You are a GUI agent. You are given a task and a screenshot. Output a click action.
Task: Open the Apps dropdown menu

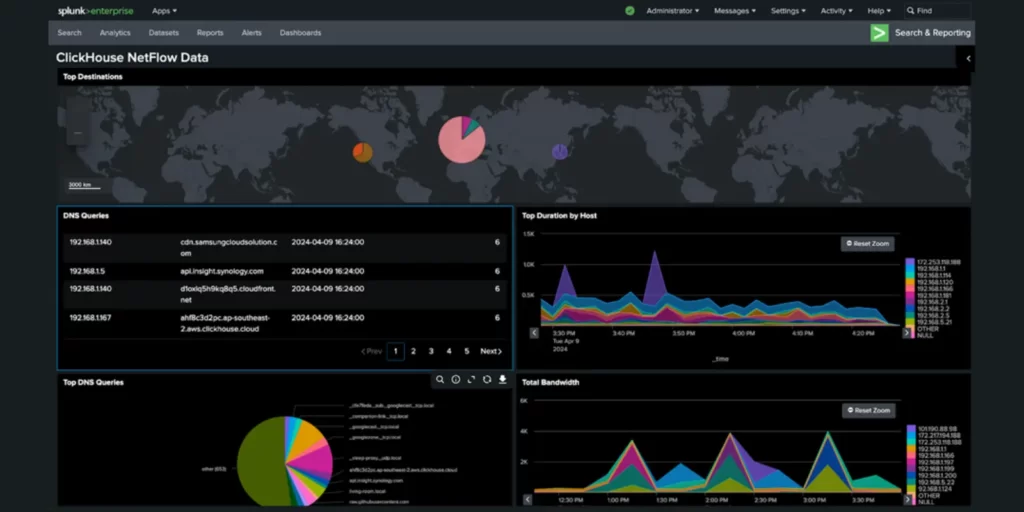(x=164, y=11)
